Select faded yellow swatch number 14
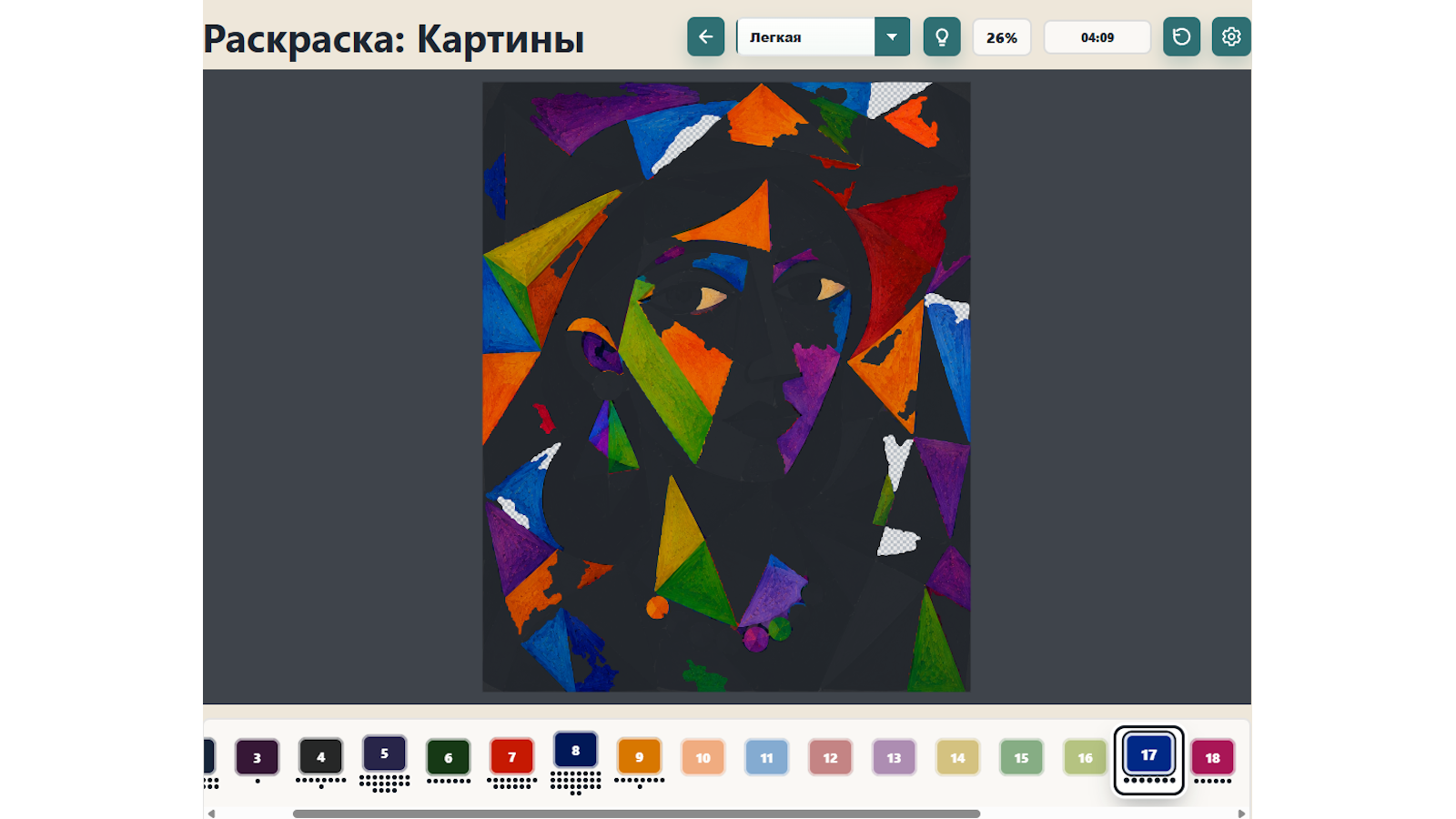This screenshot has height=819, width=1456. tap(957, 757)
